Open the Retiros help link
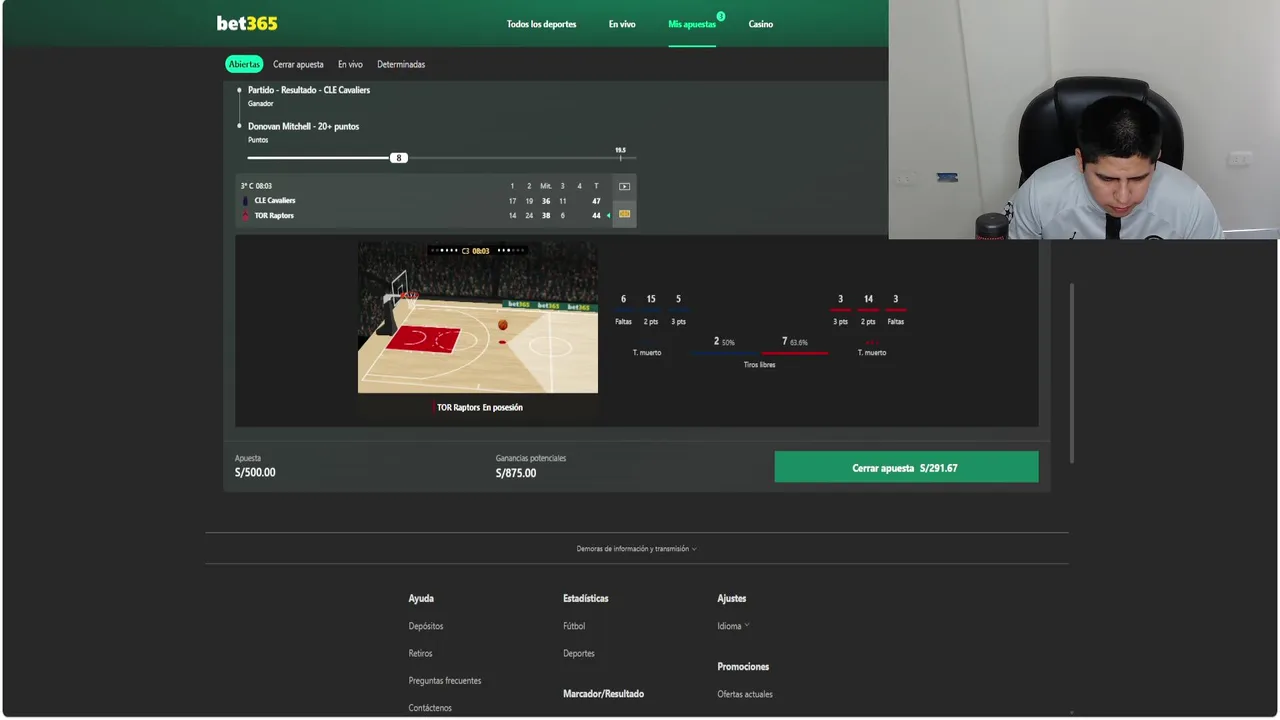The image size is (1280, 720). pos(420,653)
